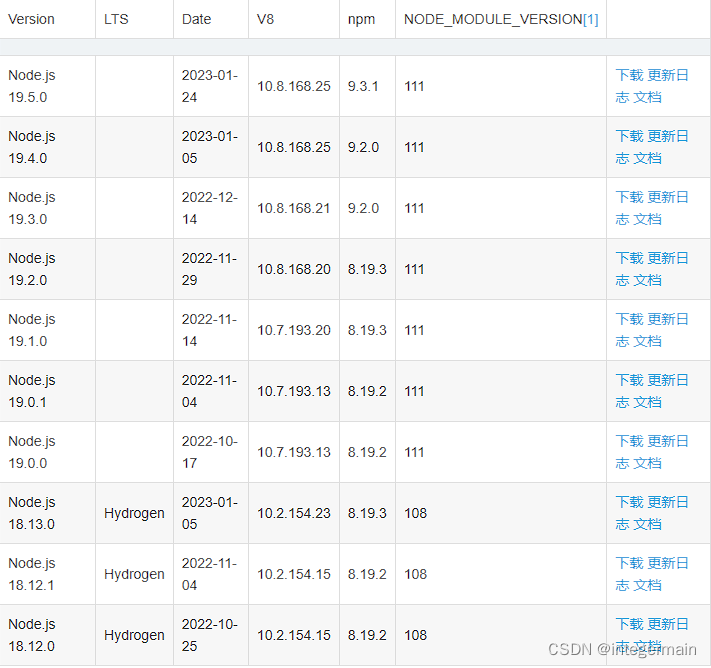Click 下载 link for Node.js 19.3.0
The height and width of the screenshot is (668, 711).
(x=629, y=197)
